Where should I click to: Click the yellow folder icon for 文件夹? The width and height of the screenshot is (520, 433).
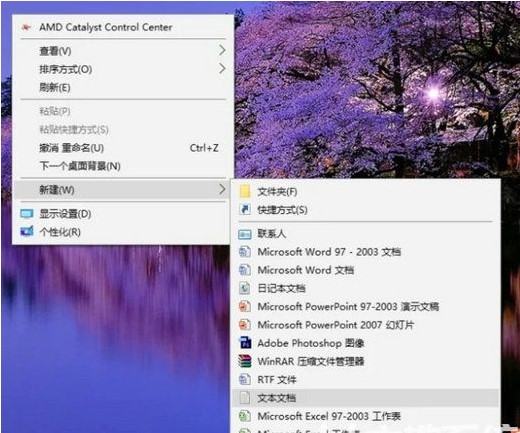tap(245, 191)
